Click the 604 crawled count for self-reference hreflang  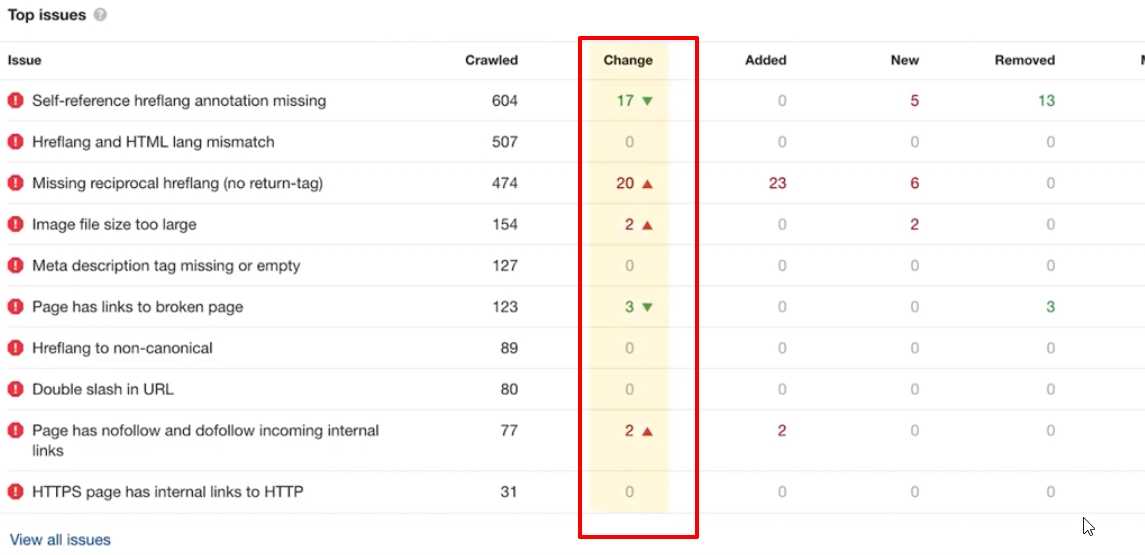[504, 100]
